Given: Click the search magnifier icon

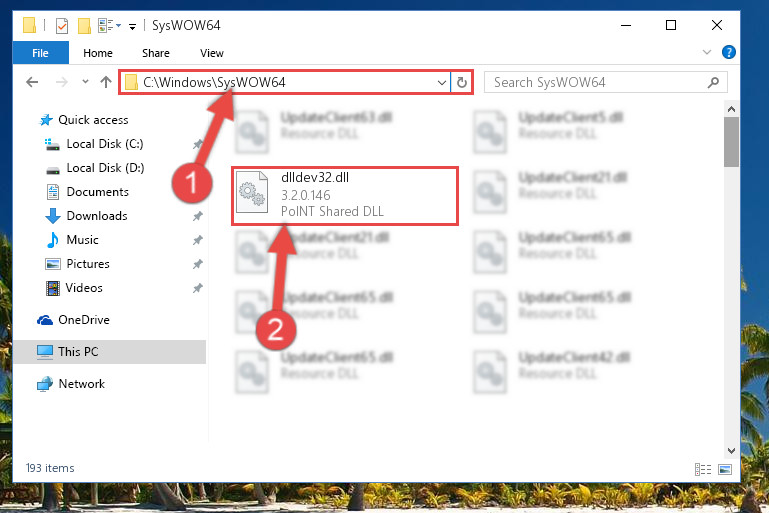Looking at the screenshot, I should 714,82.
